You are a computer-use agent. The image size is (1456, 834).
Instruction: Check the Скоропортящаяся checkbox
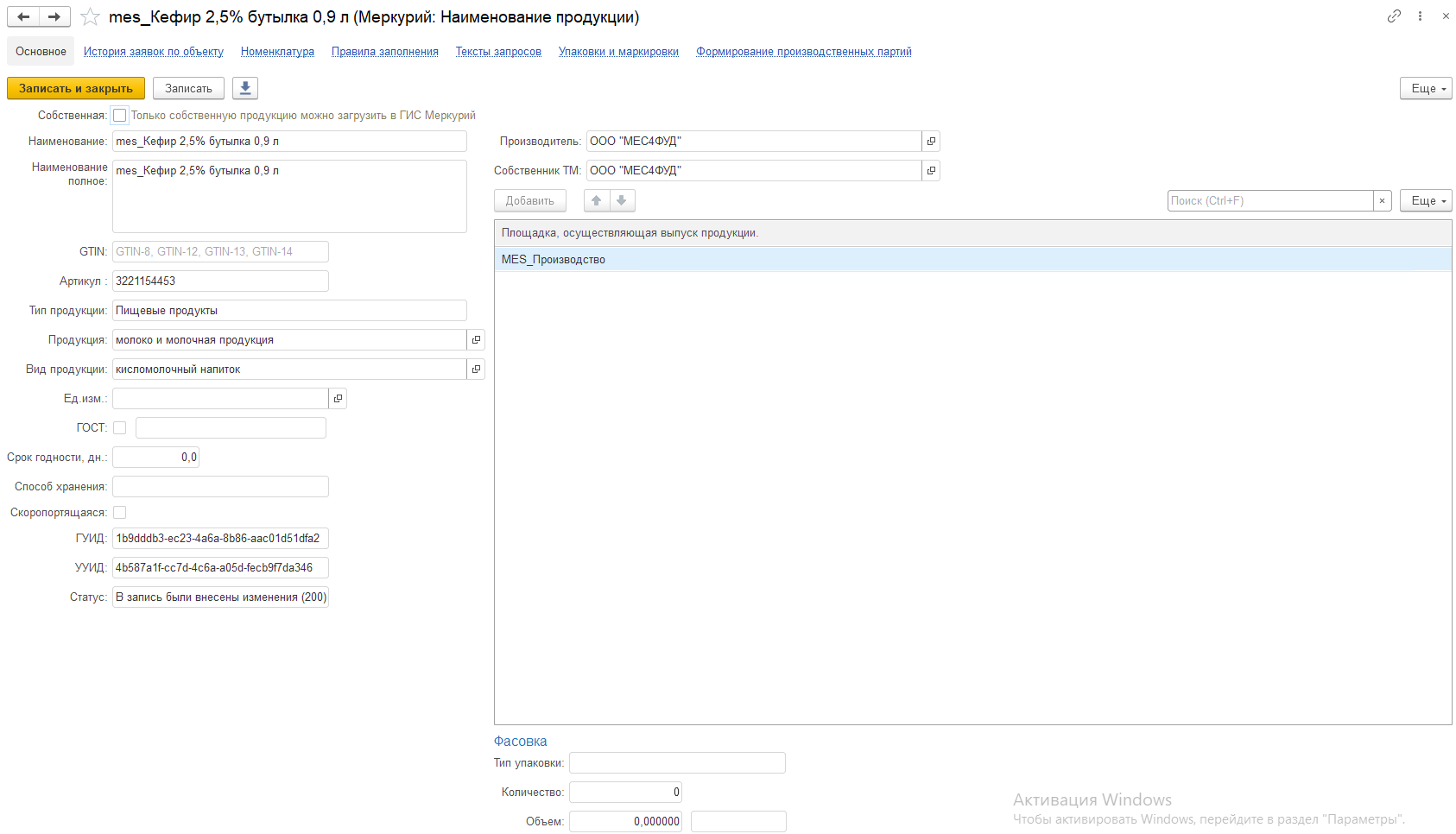click(x=120, y=513)
